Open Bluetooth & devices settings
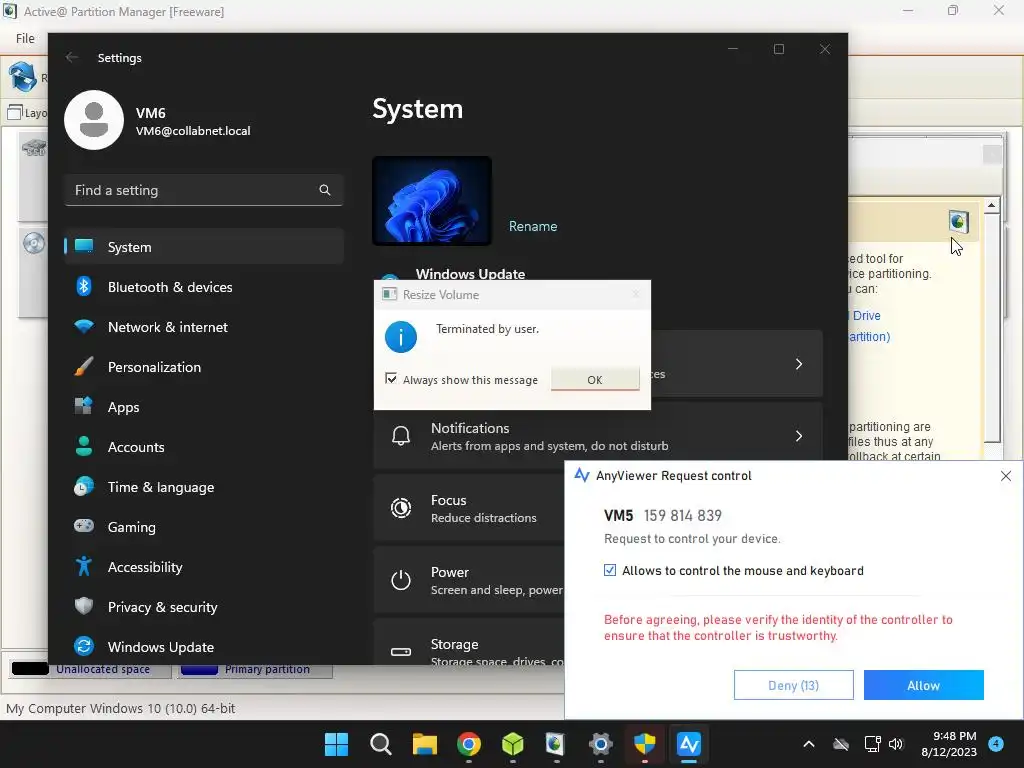1024x768 pixels. pos(204,287)
